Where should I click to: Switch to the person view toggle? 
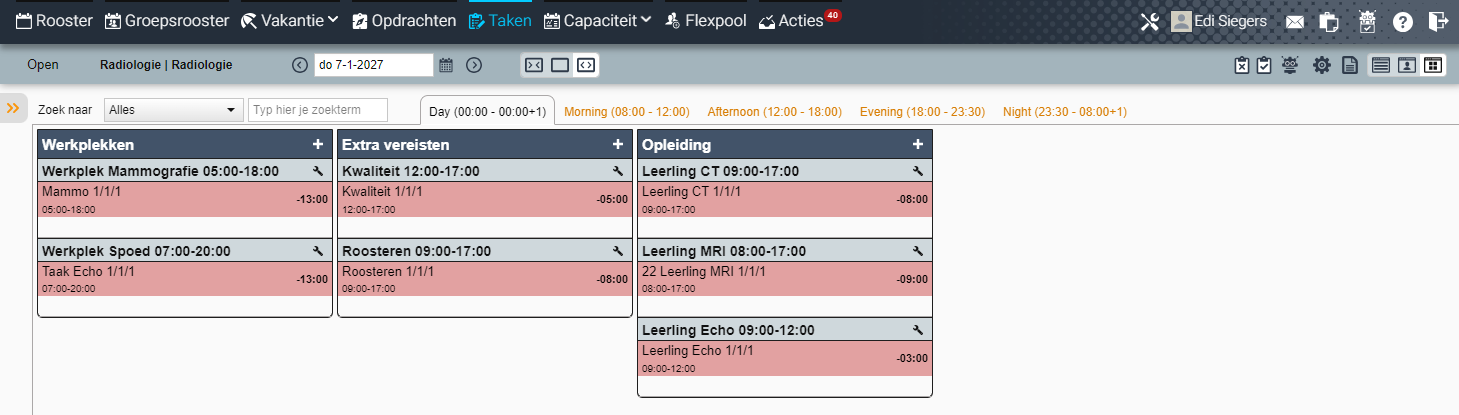[1407, 65]
